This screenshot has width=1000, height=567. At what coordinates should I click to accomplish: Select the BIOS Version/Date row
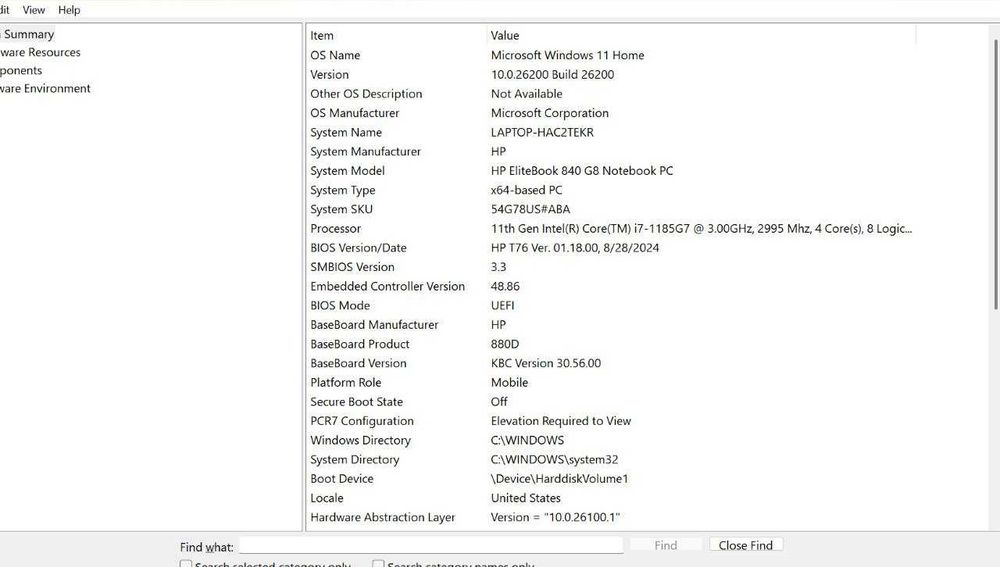click(611, 248)
